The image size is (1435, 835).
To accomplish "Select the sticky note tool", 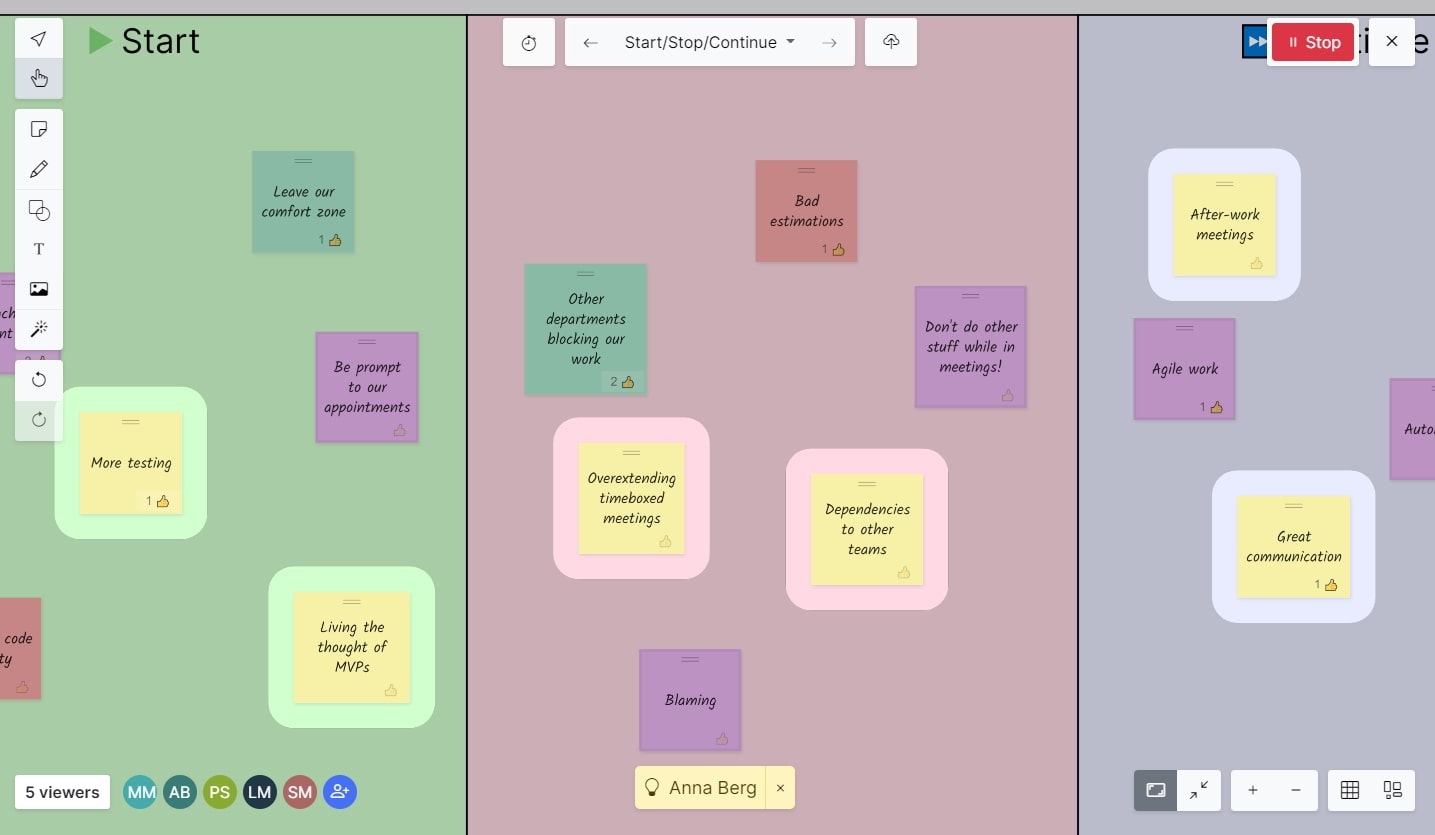I will 38,128.
